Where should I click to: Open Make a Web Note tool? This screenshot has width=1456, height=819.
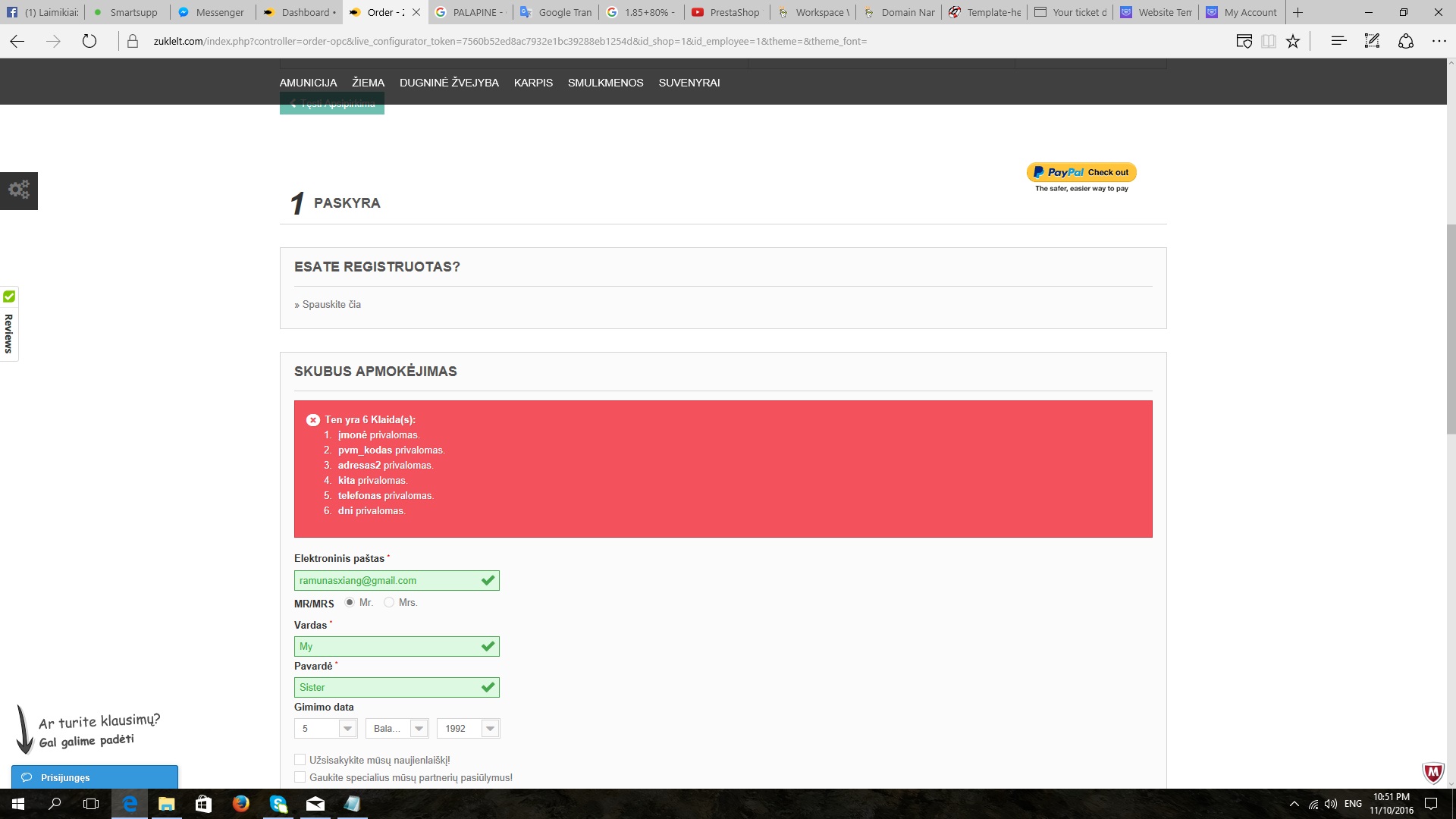pyautogui.click(x=1372, y=41)
